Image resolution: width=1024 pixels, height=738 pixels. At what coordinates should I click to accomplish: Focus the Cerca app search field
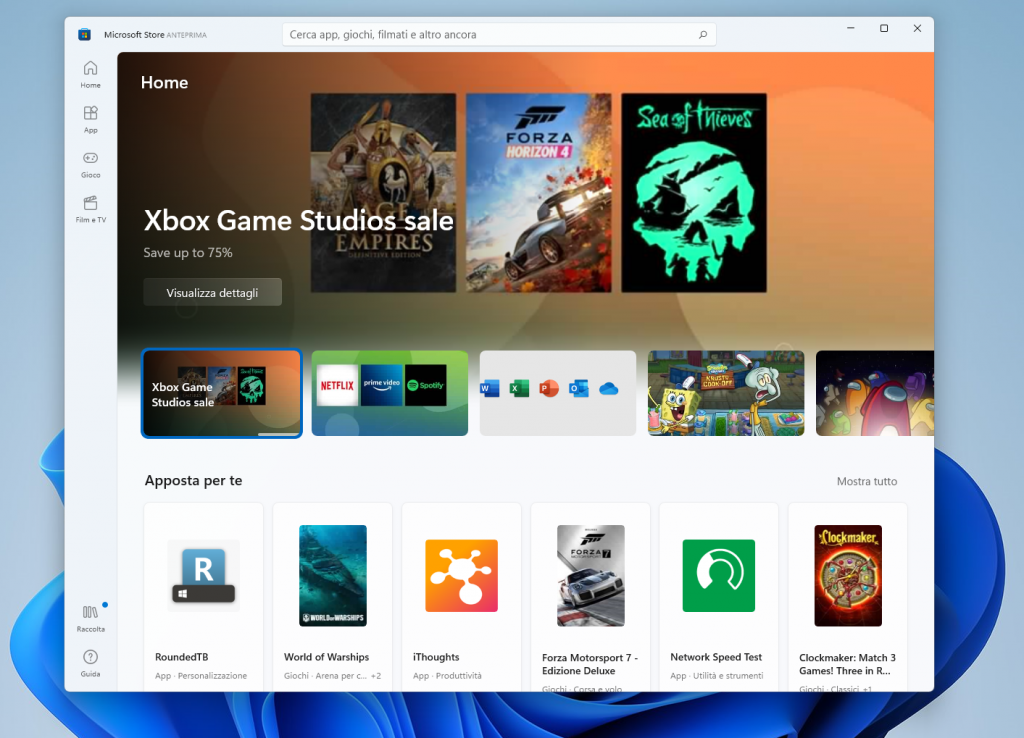point(499,35)
